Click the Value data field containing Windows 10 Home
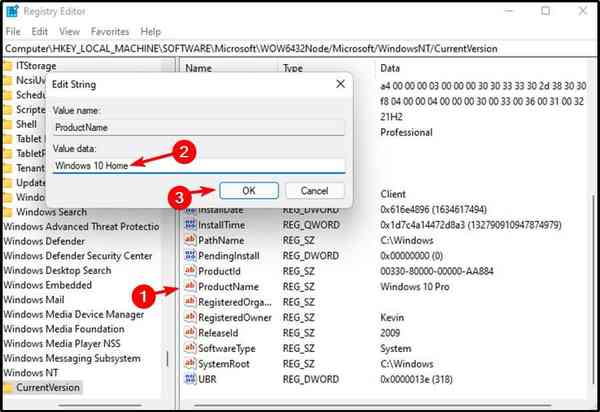The height and width of the screenshot is (412, 600). pos(199,166)
